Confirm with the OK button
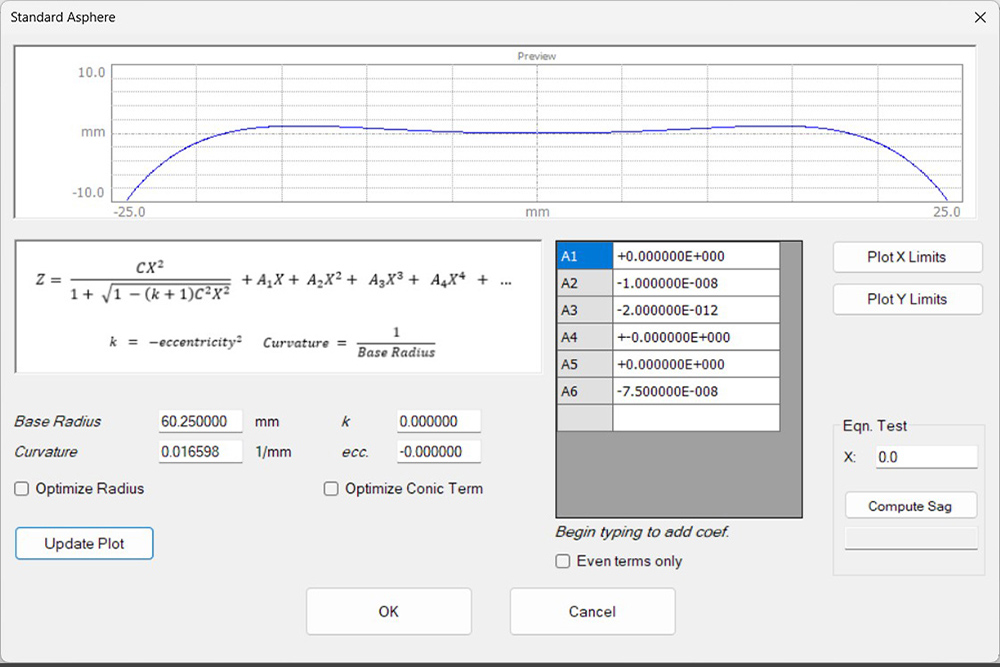1000x667 pixels. pos(388,612)
